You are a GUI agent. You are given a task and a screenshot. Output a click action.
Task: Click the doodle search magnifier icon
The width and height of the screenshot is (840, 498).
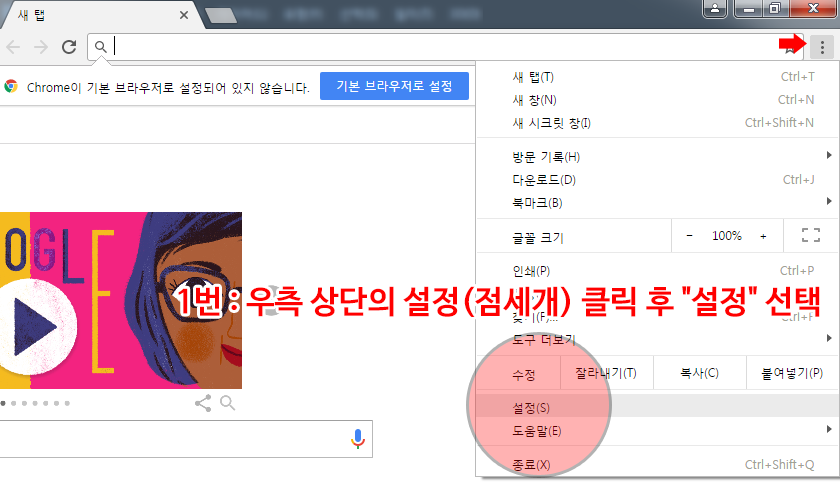(228, 403)
